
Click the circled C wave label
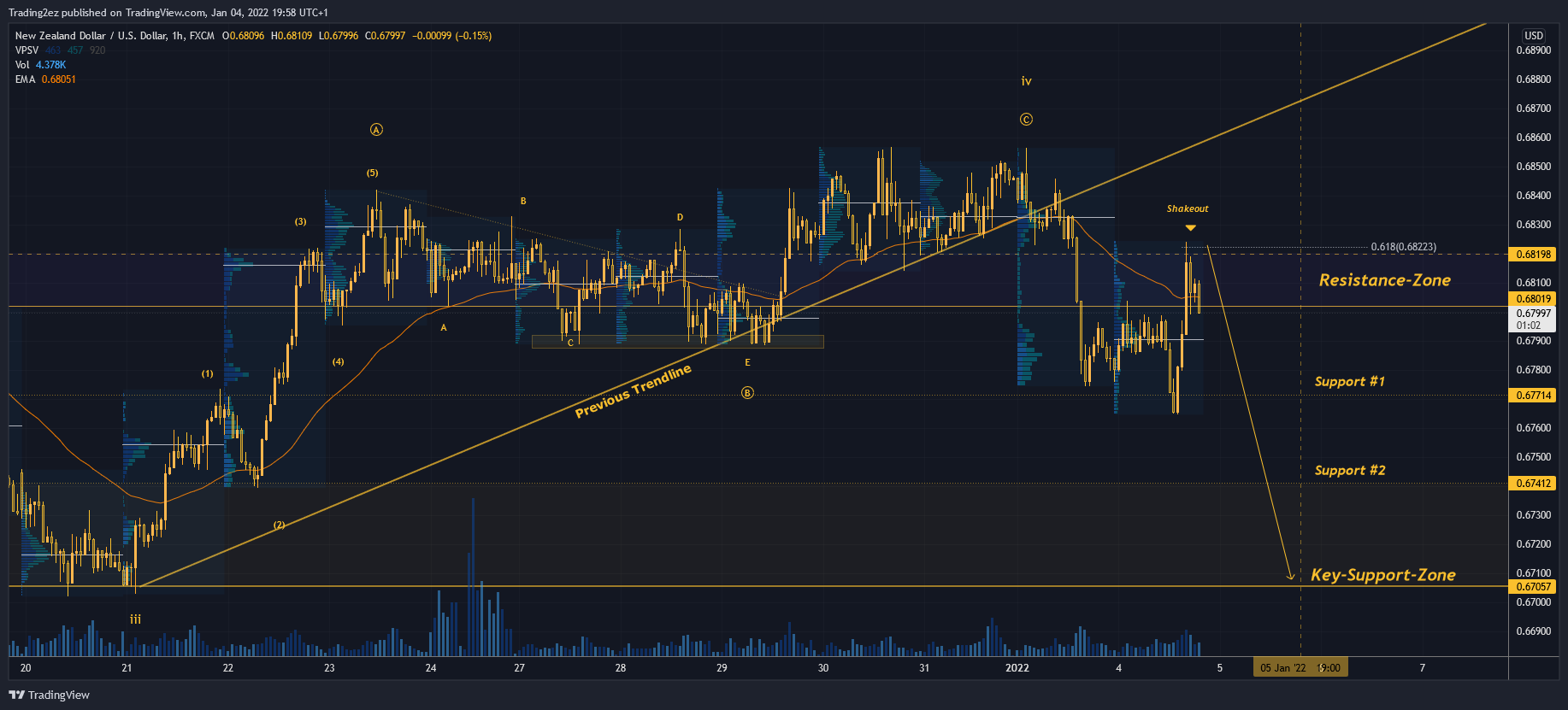pos(1026,120)
